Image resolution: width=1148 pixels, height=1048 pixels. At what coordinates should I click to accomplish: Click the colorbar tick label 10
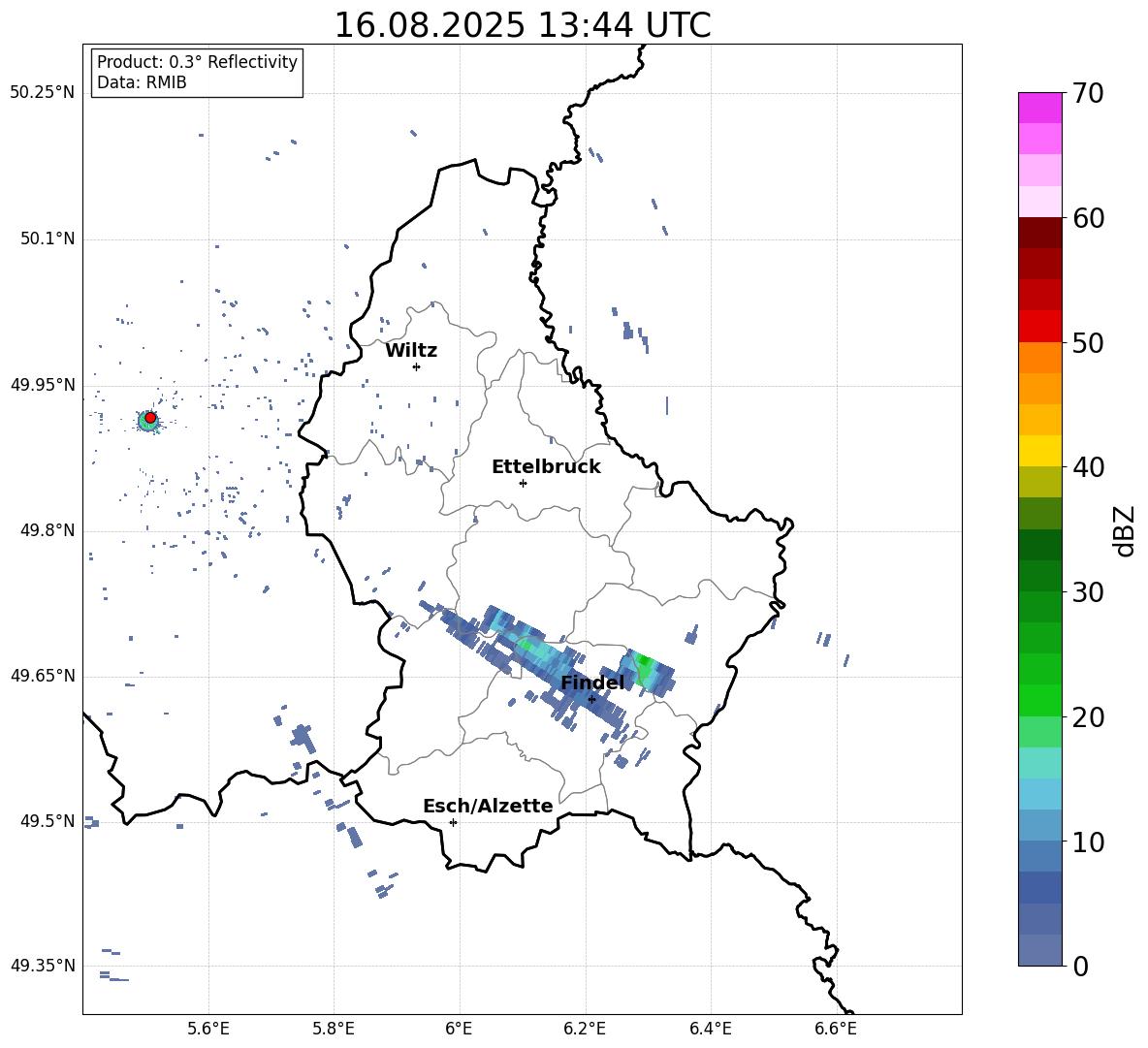1088,842
